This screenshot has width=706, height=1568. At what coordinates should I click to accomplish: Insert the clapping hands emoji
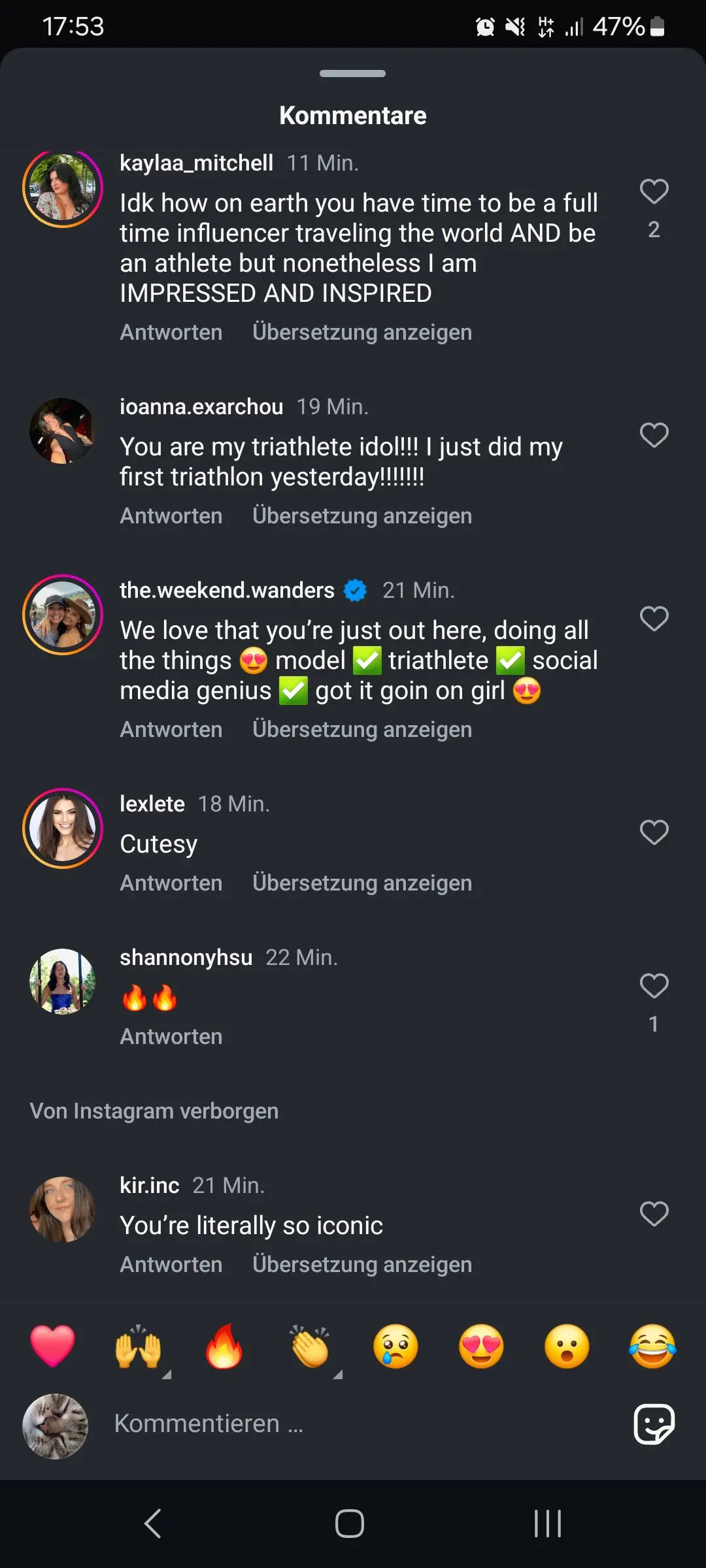(x=310, y=1346)
